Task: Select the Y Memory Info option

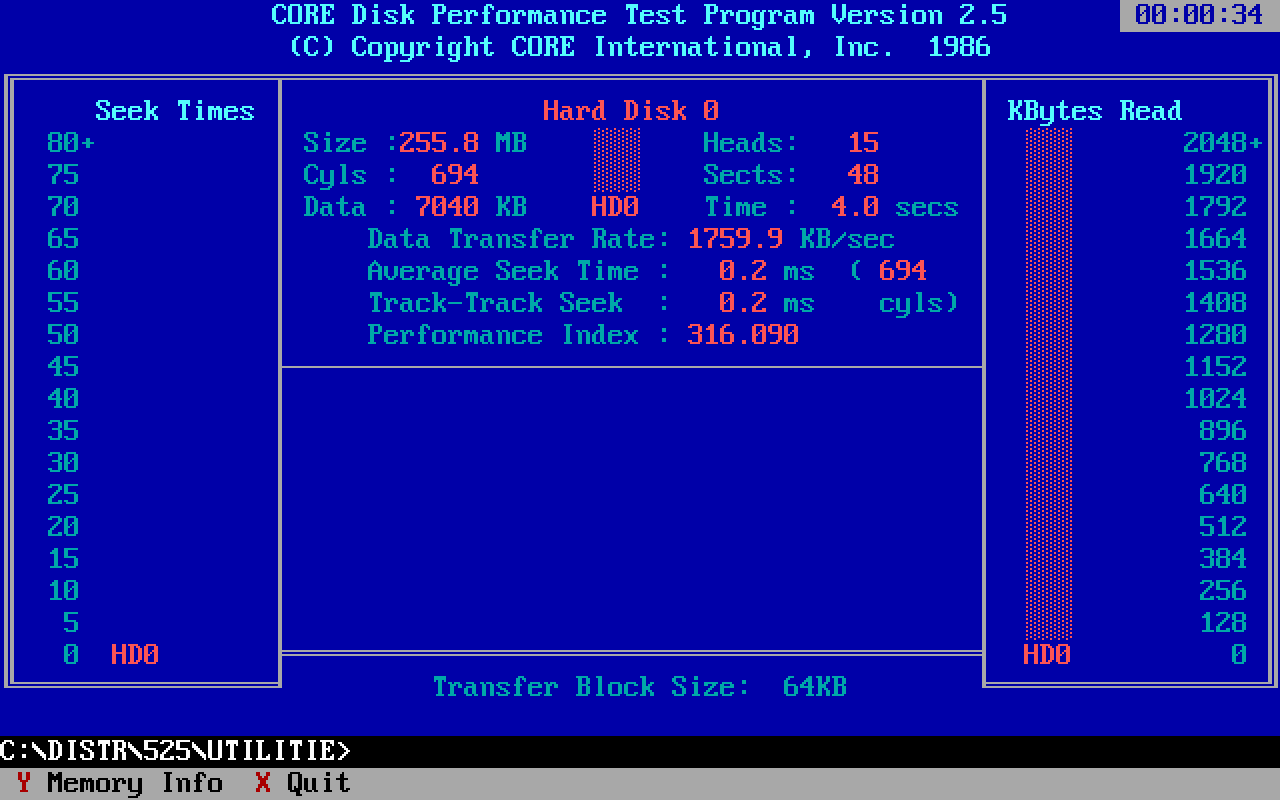Action: pyautogui.click(x=119, y=783)
